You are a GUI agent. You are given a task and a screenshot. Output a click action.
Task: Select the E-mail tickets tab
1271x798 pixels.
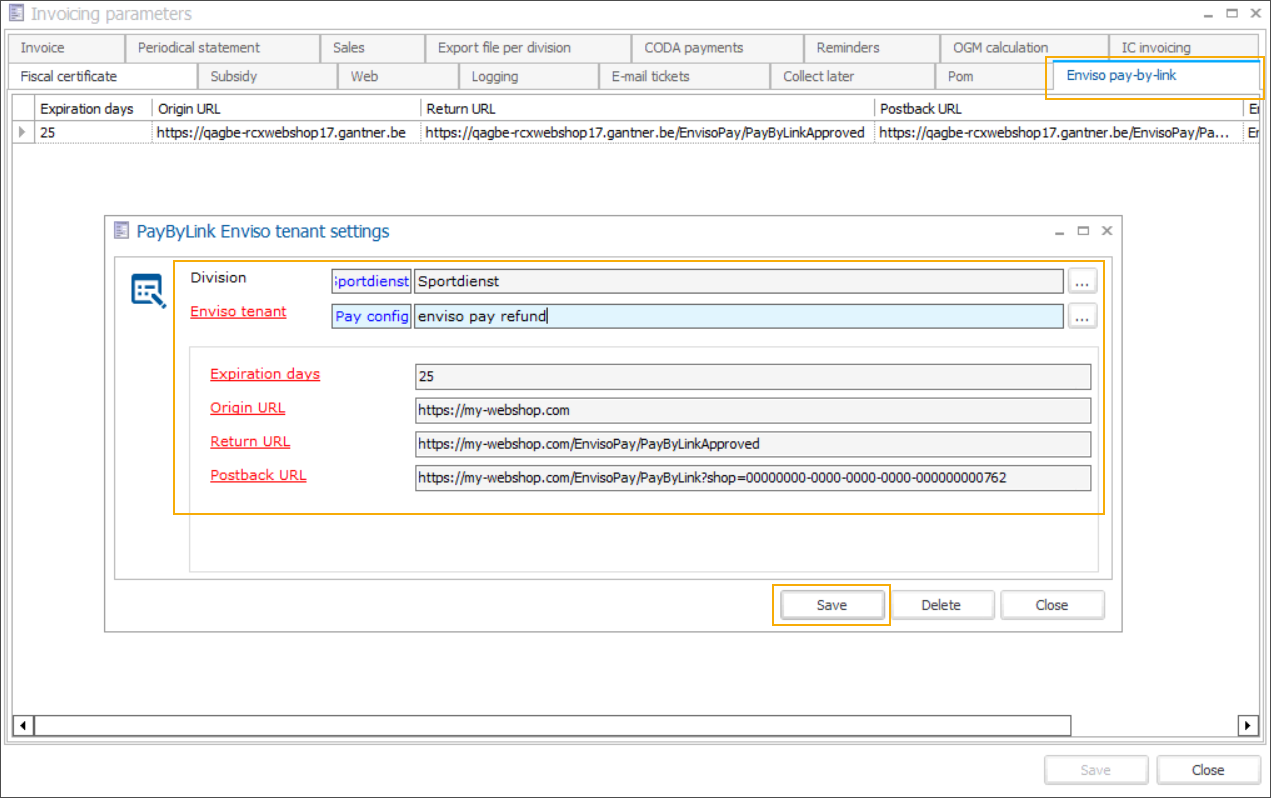[650, 76]
